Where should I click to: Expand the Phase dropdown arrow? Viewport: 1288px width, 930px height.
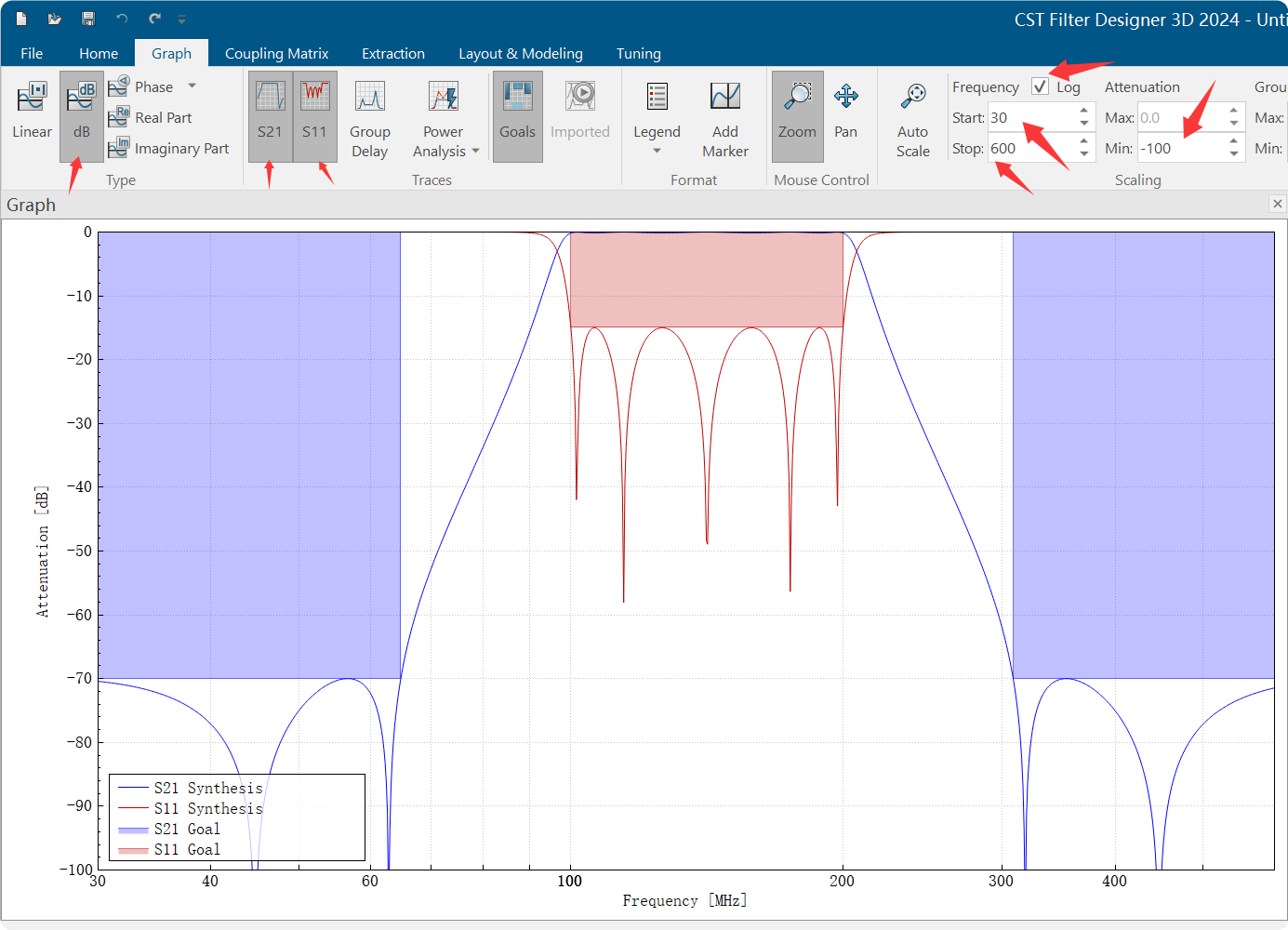[x=193, y=86]
